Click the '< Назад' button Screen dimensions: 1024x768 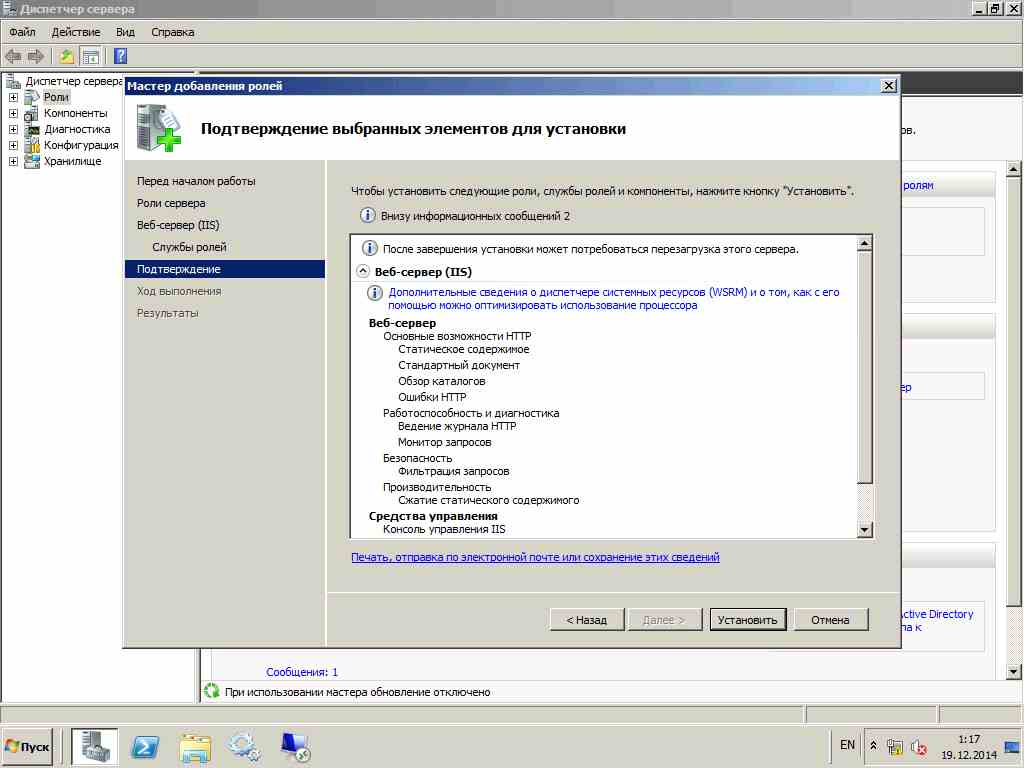click(x=587, y=620)
